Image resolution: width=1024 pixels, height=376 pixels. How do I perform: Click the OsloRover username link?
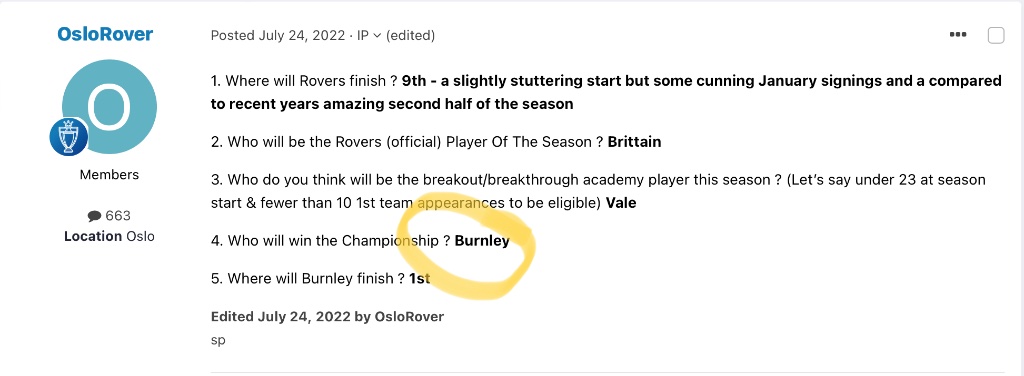point(104,35)
